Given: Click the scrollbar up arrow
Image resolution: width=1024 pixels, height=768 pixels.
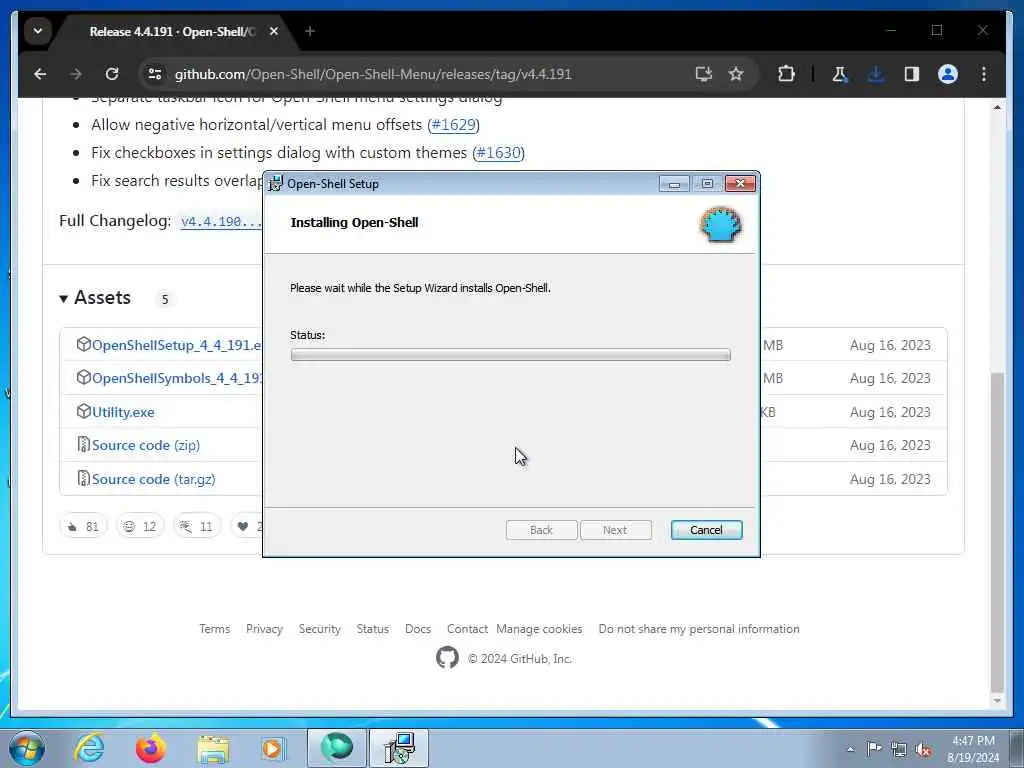Looking at the screenshot, I should tap(997, 107).
